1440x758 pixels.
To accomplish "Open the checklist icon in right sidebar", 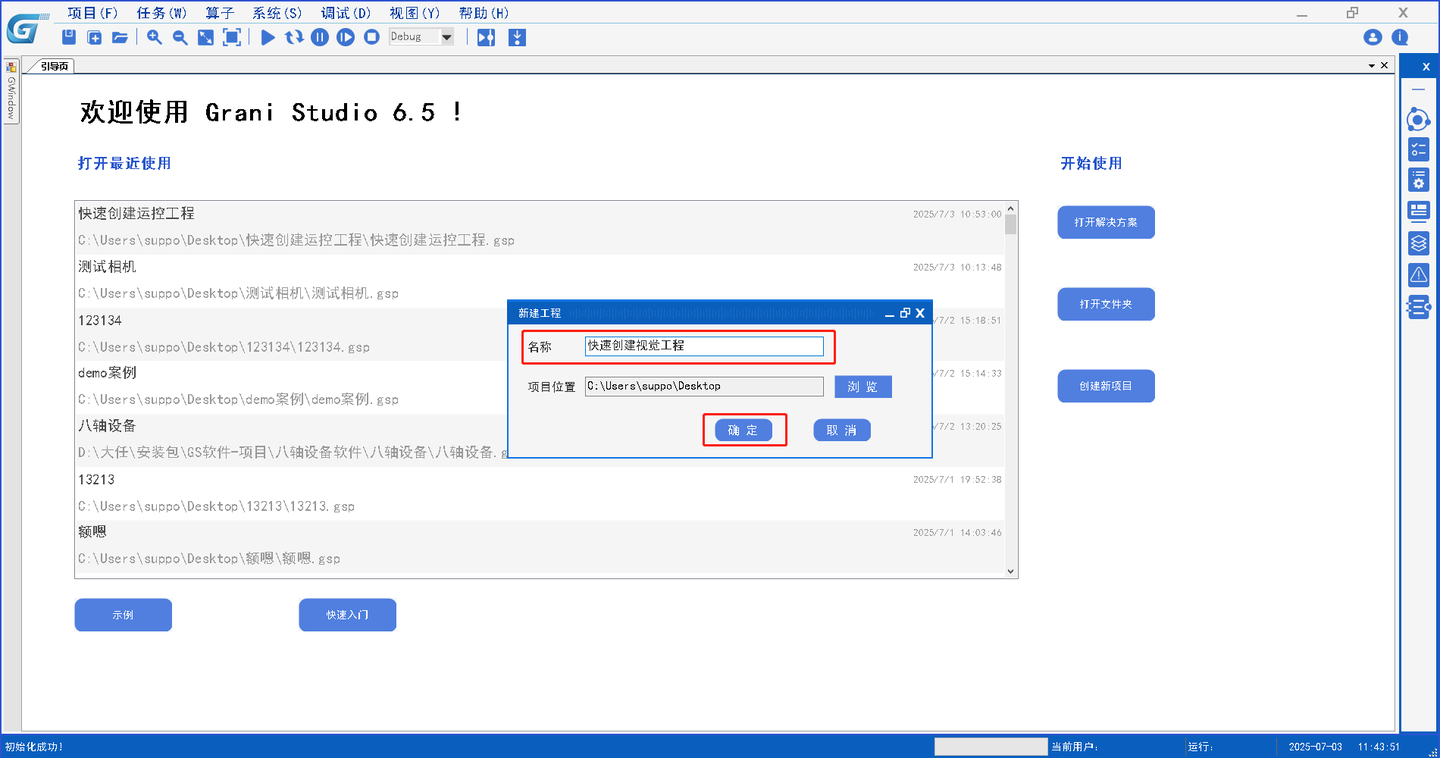I will pyautogui.click(x=1418, y=150).
